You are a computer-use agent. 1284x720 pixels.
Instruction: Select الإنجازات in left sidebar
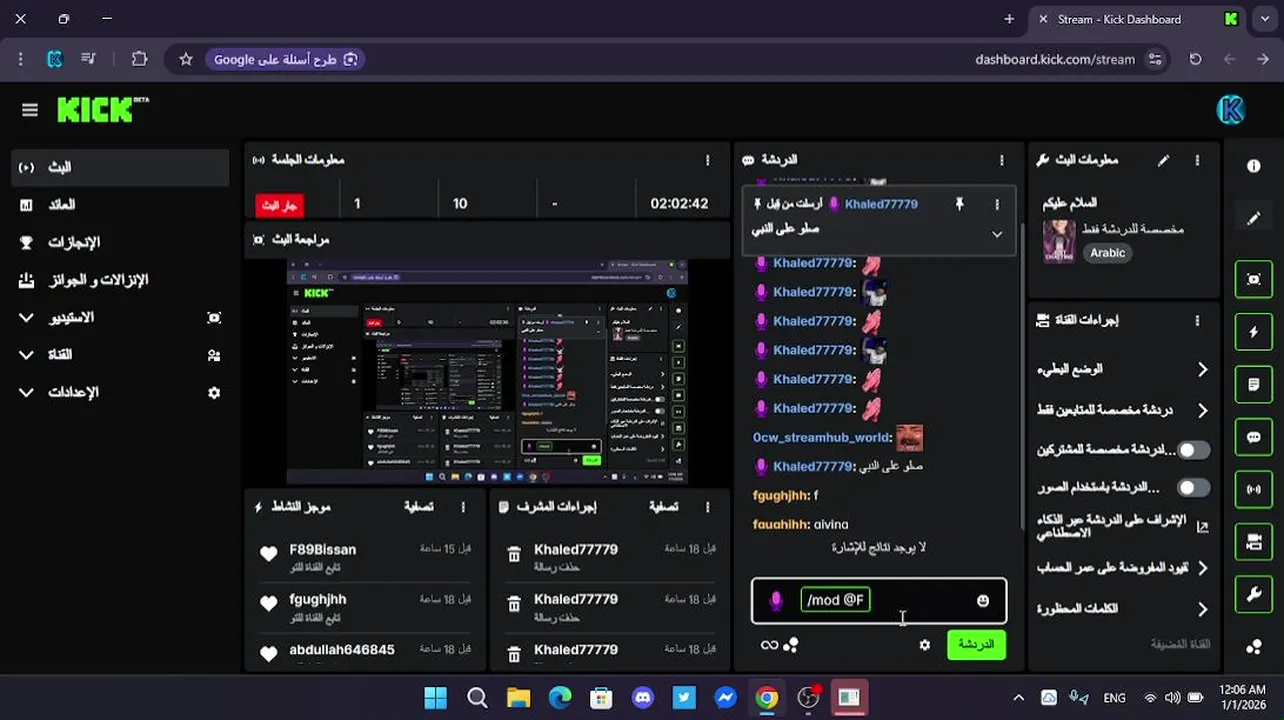tap(121, 242)
